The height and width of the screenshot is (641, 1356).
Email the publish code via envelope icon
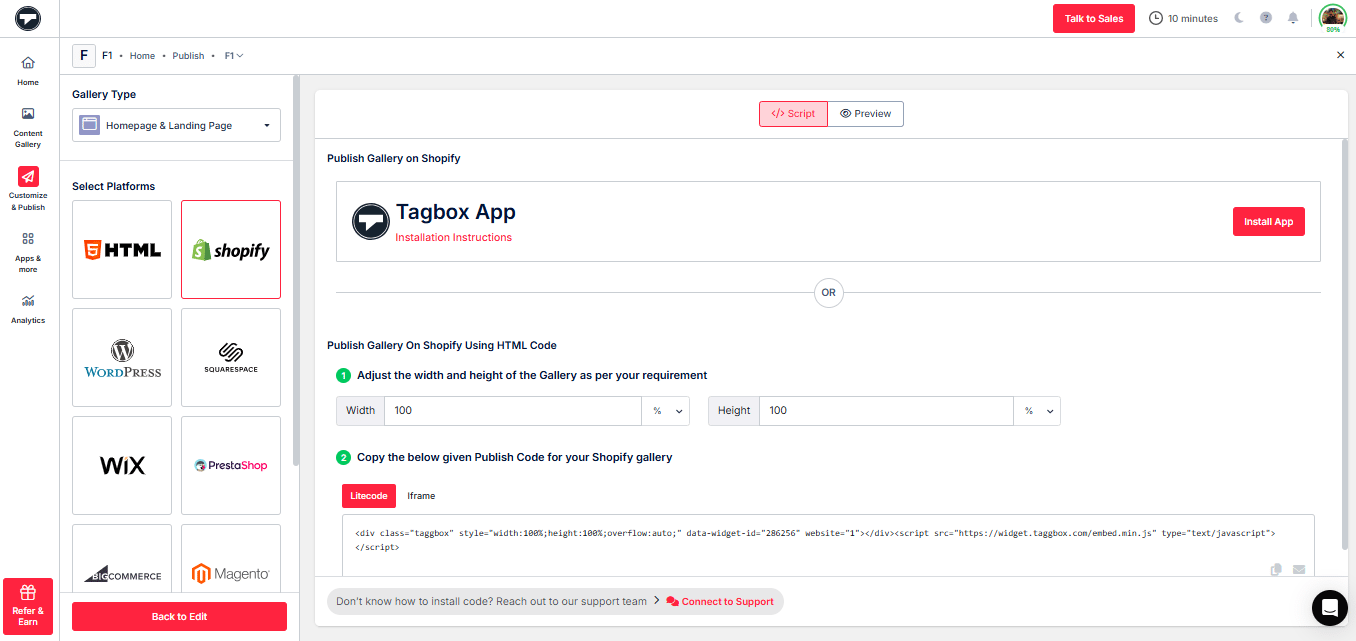click(x=1299, y=568)
